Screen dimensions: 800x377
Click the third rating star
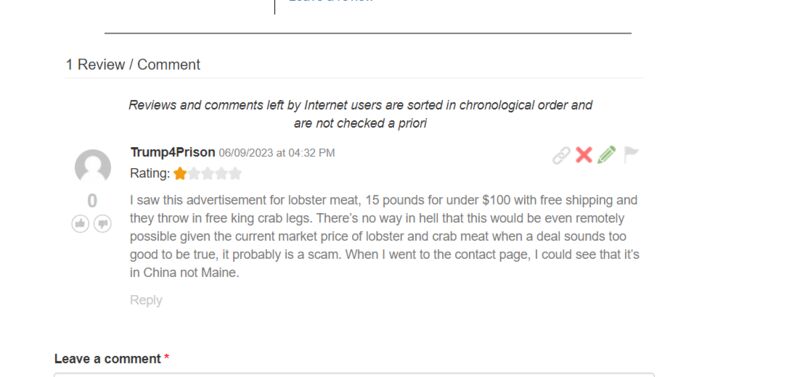(x=207, y=174)
